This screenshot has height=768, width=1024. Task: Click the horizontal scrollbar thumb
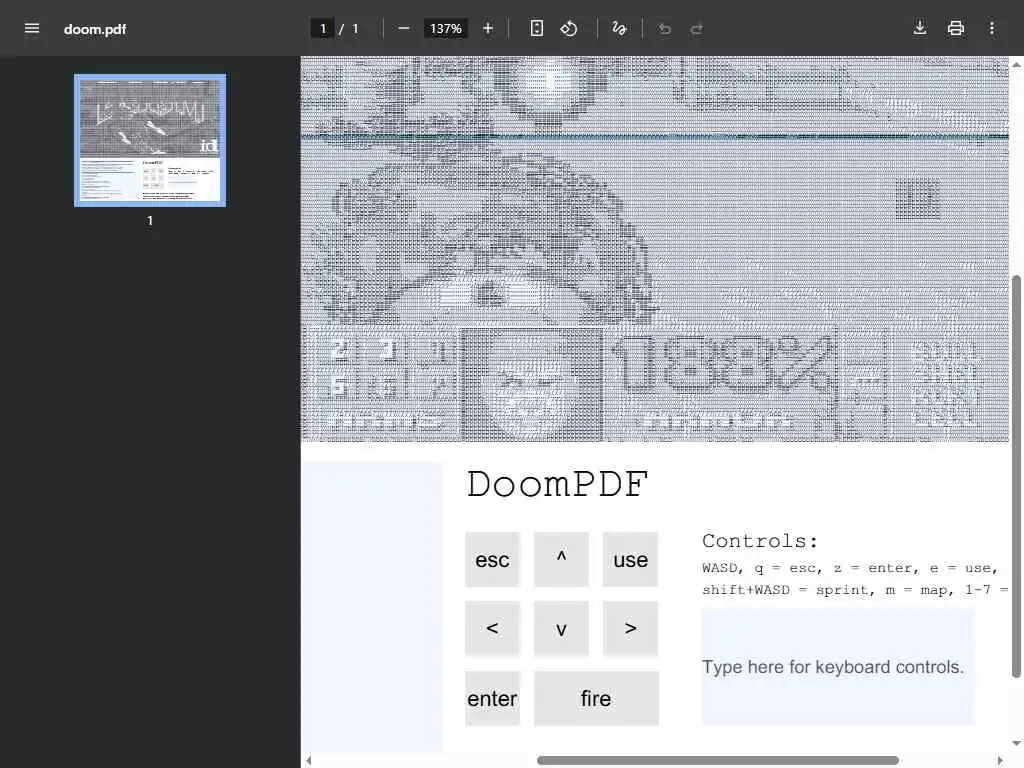pyautogui.click(x=718, y=760)
